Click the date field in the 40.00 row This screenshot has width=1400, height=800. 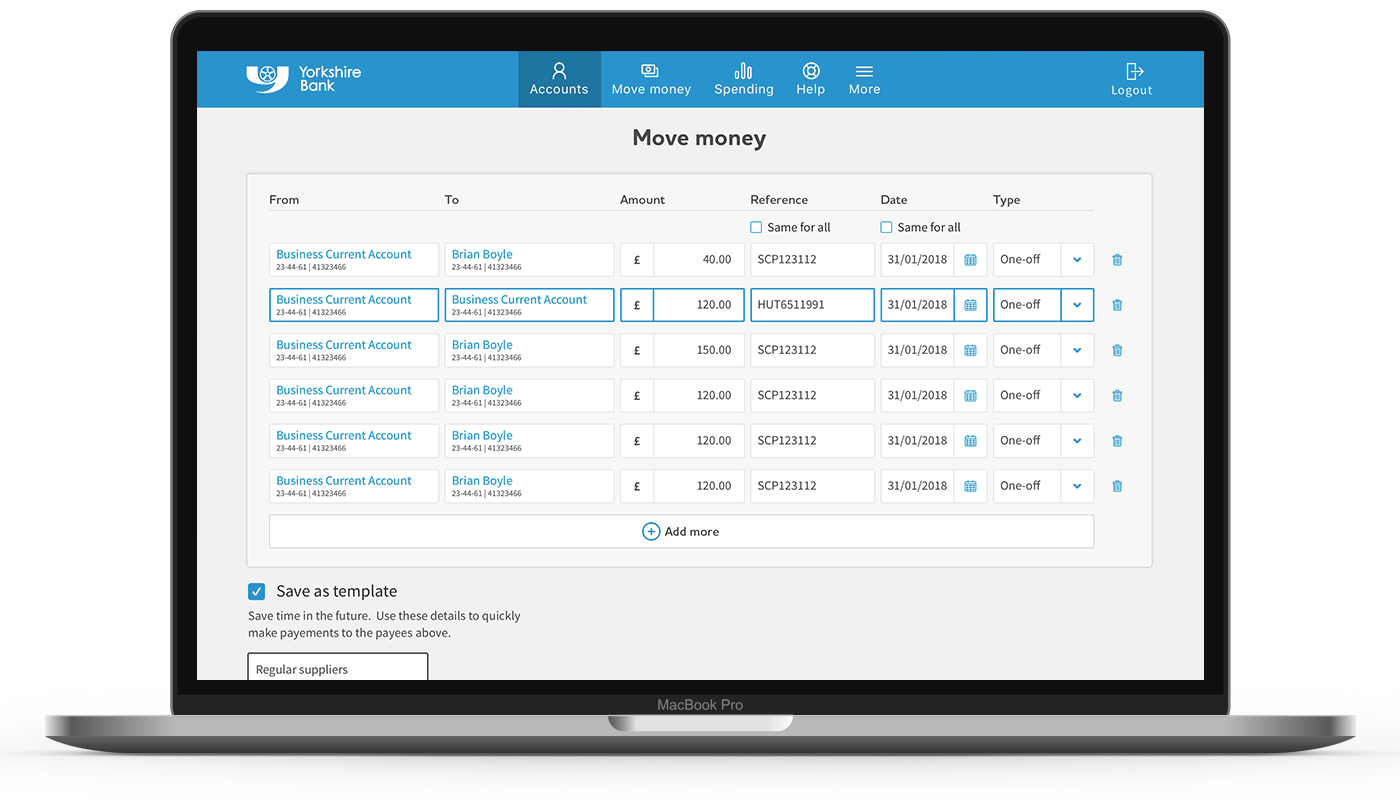coord(917,260)
